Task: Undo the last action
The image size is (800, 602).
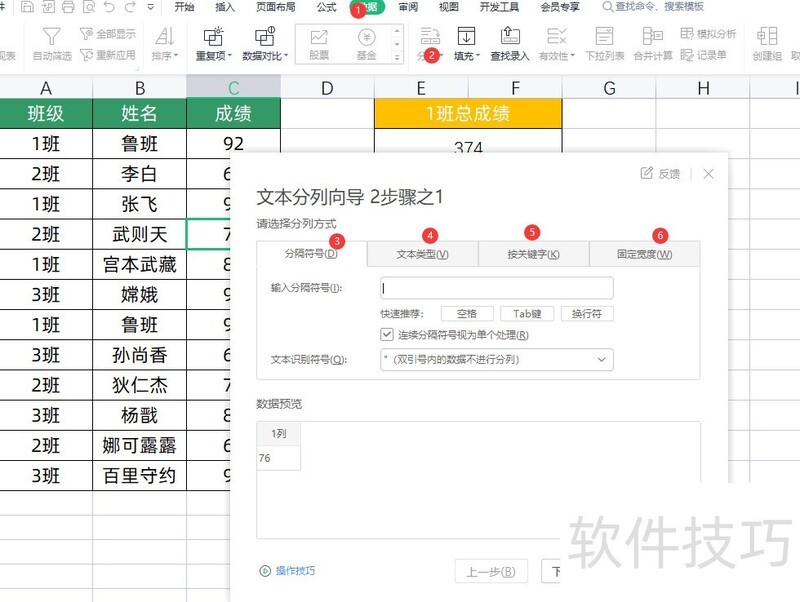Action: point(109,7)
